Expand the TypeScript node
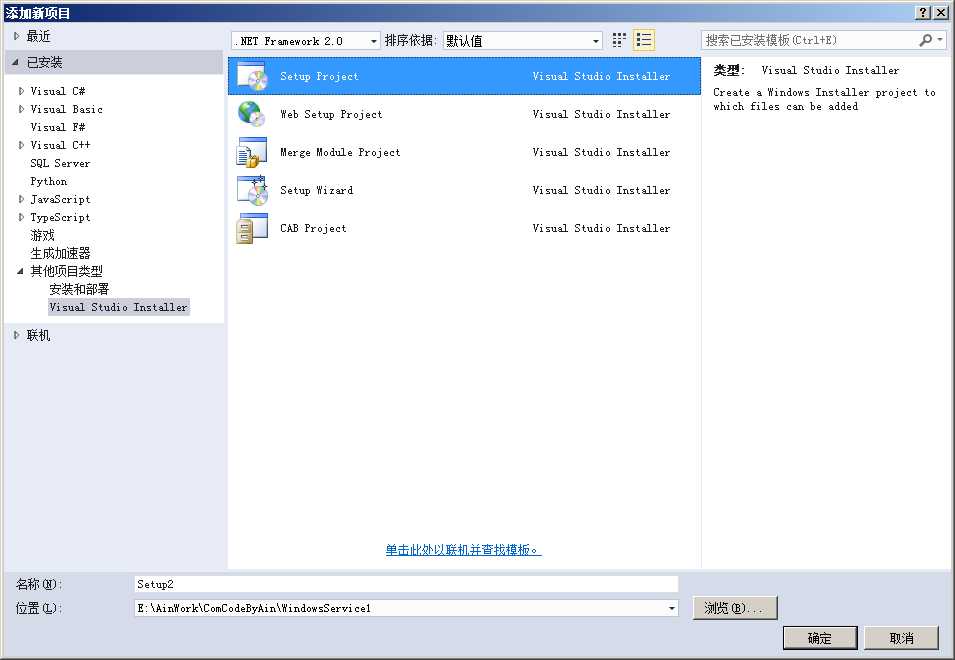Viewport: 955px width, 660px height. 21,217
